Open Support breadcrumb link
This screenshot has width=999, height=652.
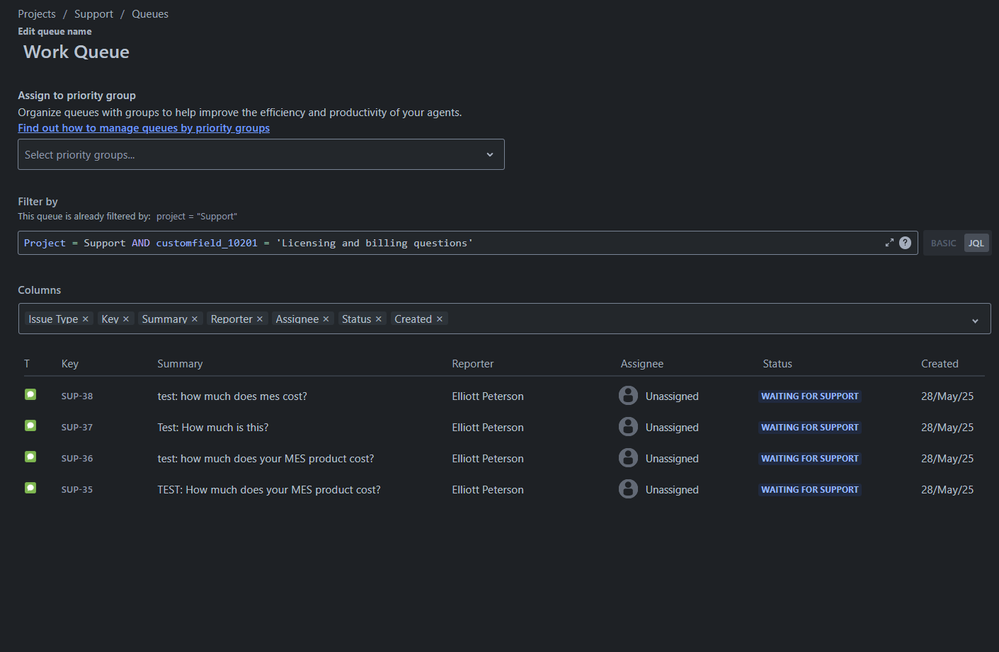pos(93,14)
